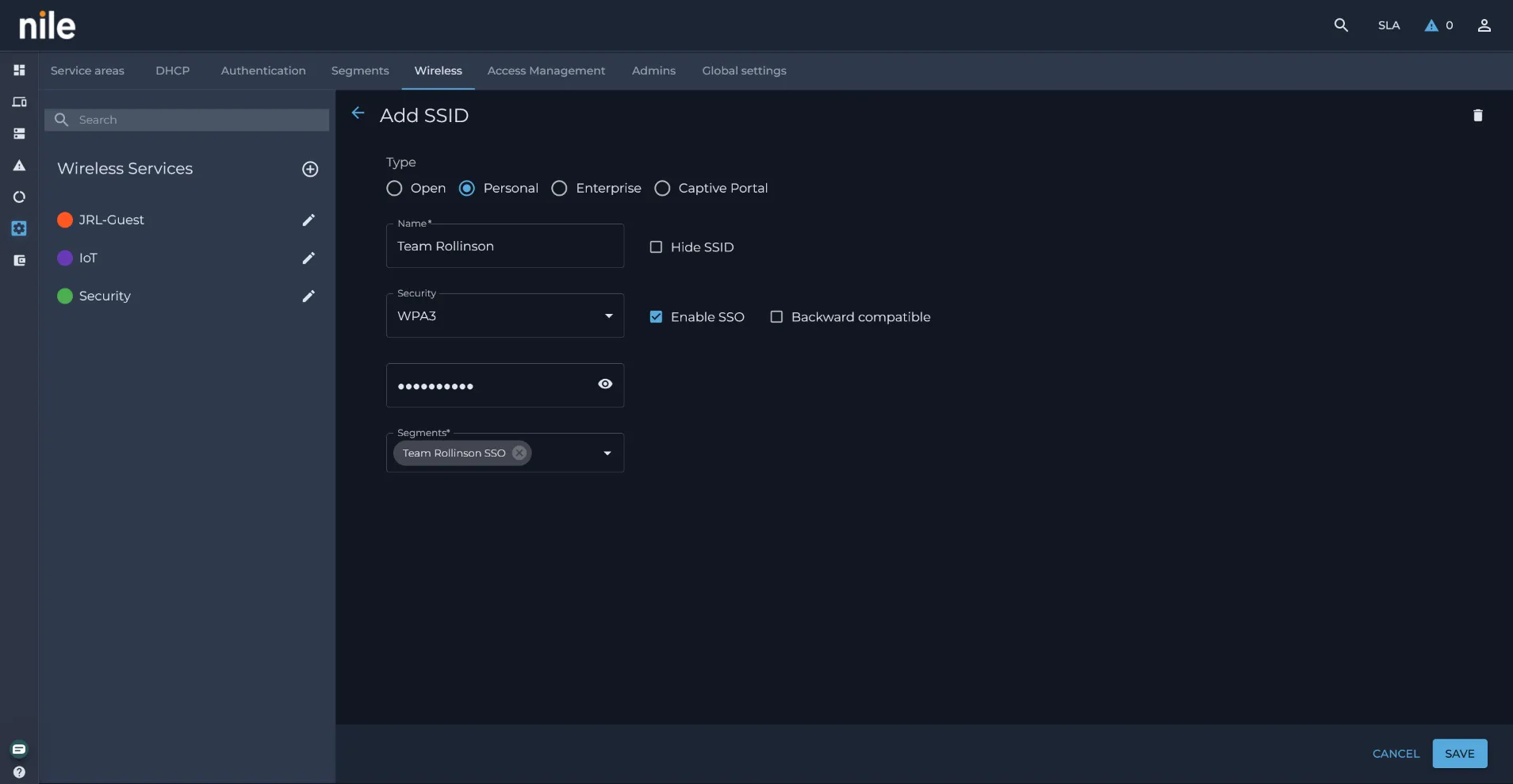
Task: Click the SAVE button
Action: (x=1460, y=754)
